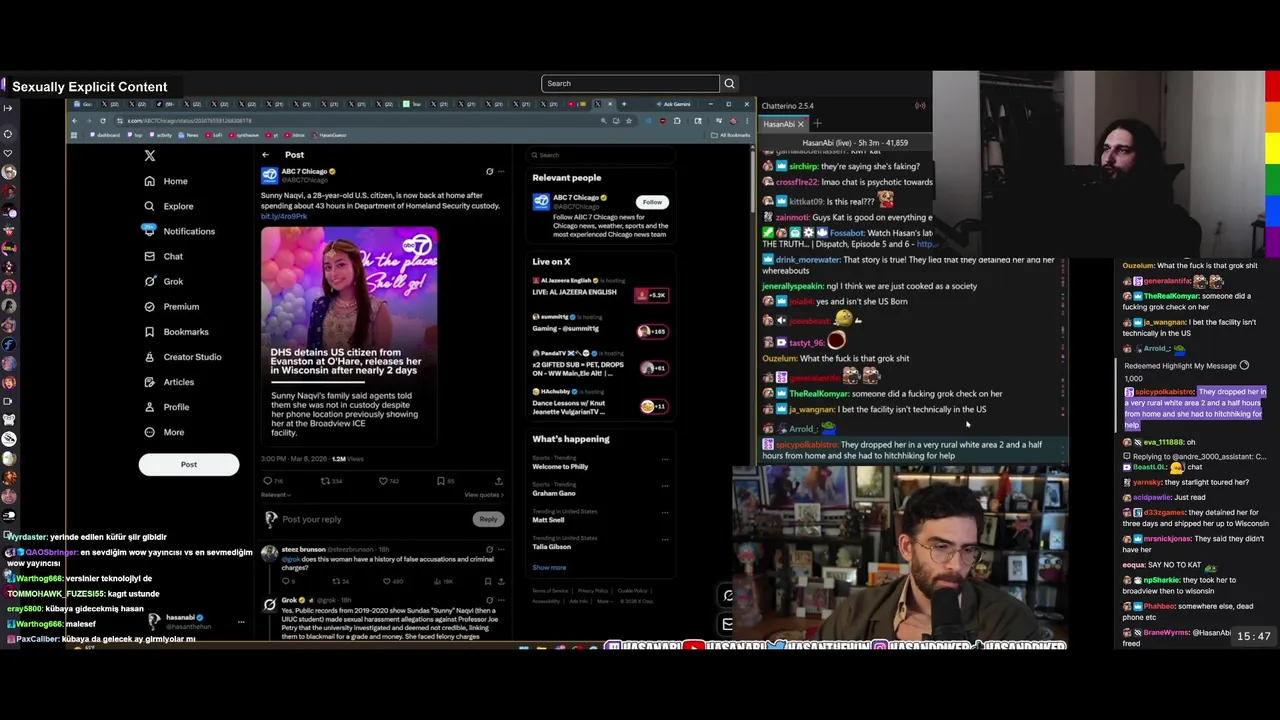This screenshot has width=1280, height=720.
Task: Open options for Welcome to Philly trend
Action: point(665,461)
